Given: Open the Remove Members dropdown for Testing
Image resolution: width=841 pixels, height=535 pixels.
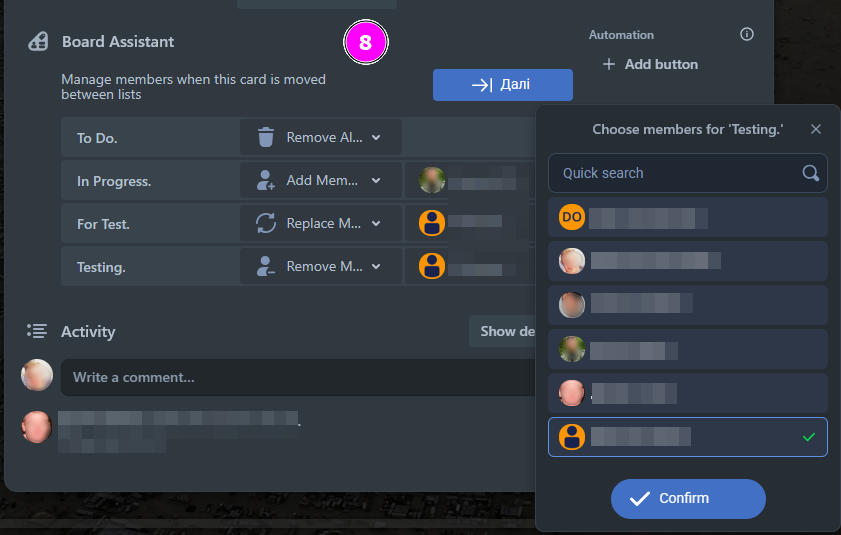Looking at the screenshot, I should coord(321,266).
